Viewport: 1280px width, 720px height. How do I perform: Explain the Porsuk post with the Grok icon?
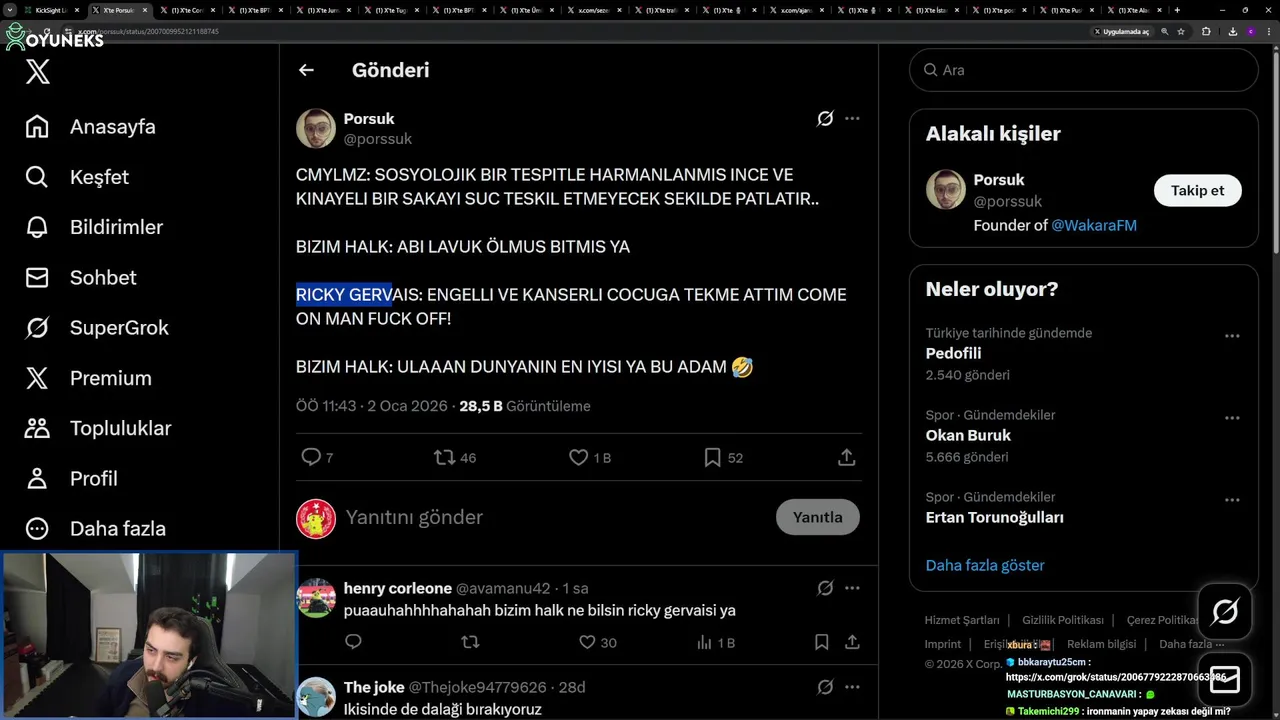[x=825, y=118]
